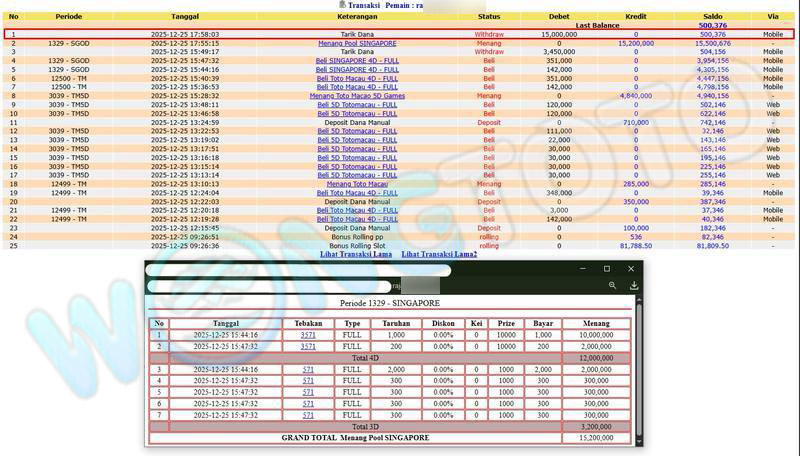Maximize the popup detail window
800x456 pixels.
click(x=606, y=269)
